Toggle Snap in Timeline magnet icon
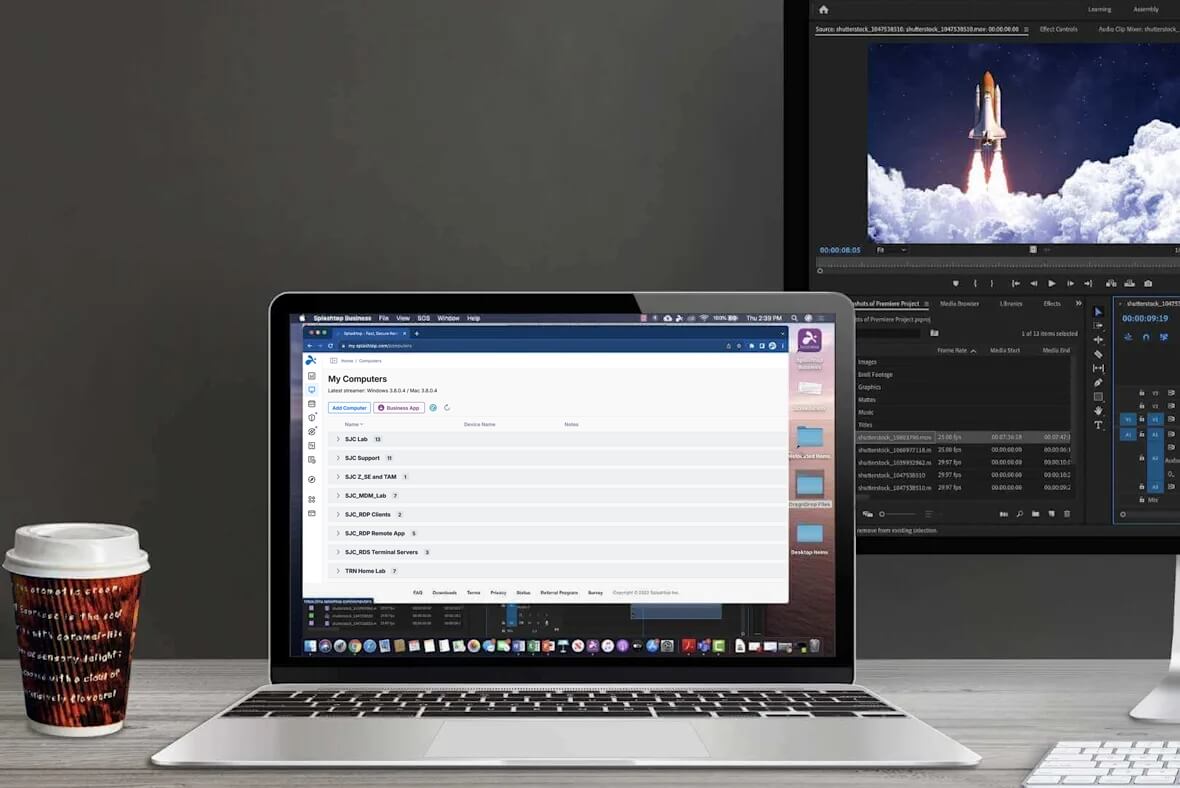1180x788 pixels. [1145, 337]
